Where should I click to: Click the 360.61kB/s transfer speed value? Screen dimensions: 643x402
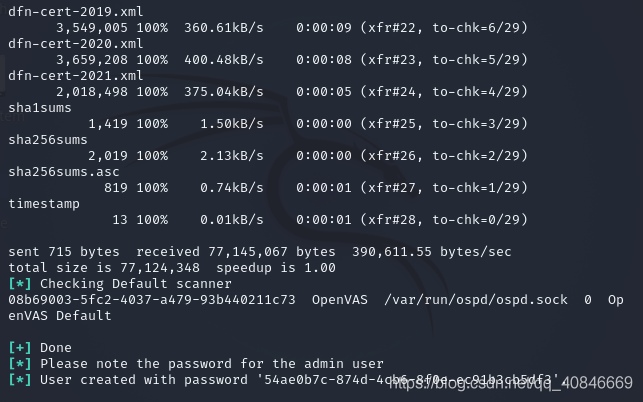(224, 27)
